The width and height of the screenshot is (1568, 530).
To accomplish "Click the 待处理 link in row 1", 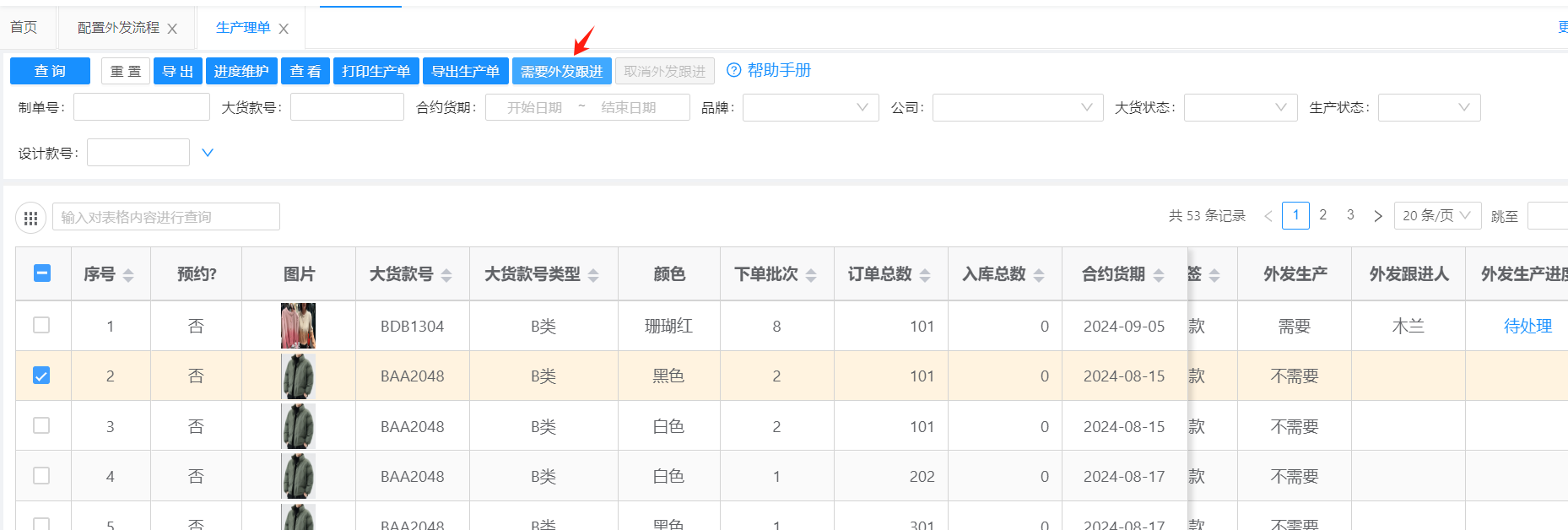I will (x=1527, y=326).
